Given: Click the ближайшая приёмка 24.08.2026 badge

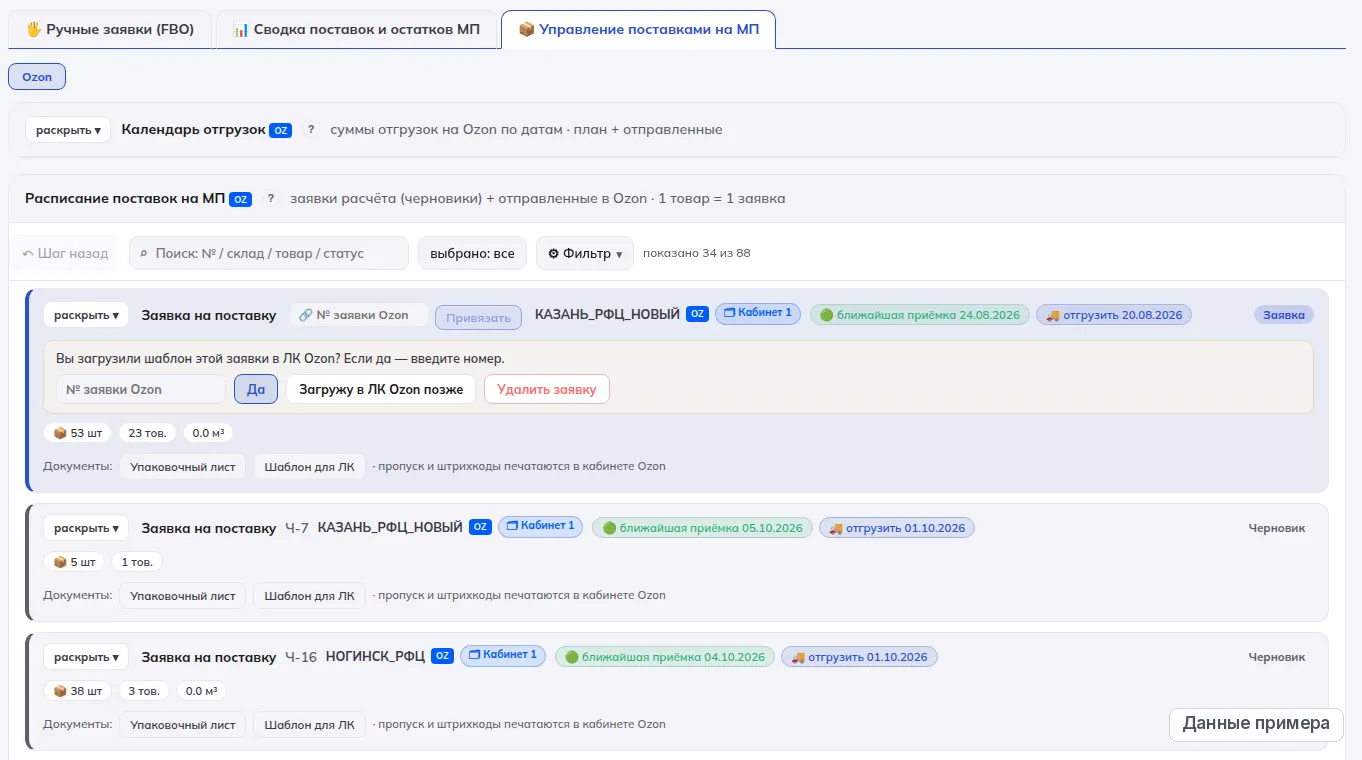Looking at the screenshot, I should (920, 315).
